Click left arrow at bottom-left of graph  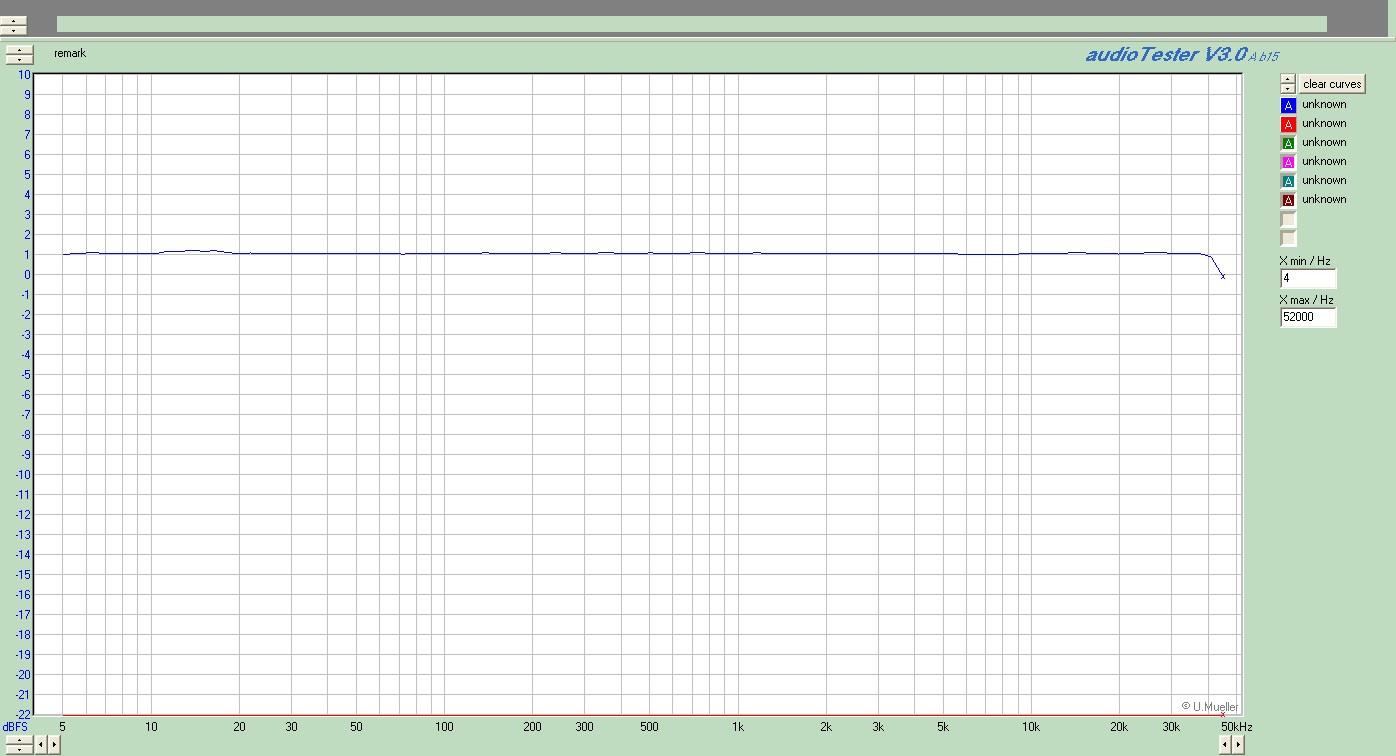point(41,744)
